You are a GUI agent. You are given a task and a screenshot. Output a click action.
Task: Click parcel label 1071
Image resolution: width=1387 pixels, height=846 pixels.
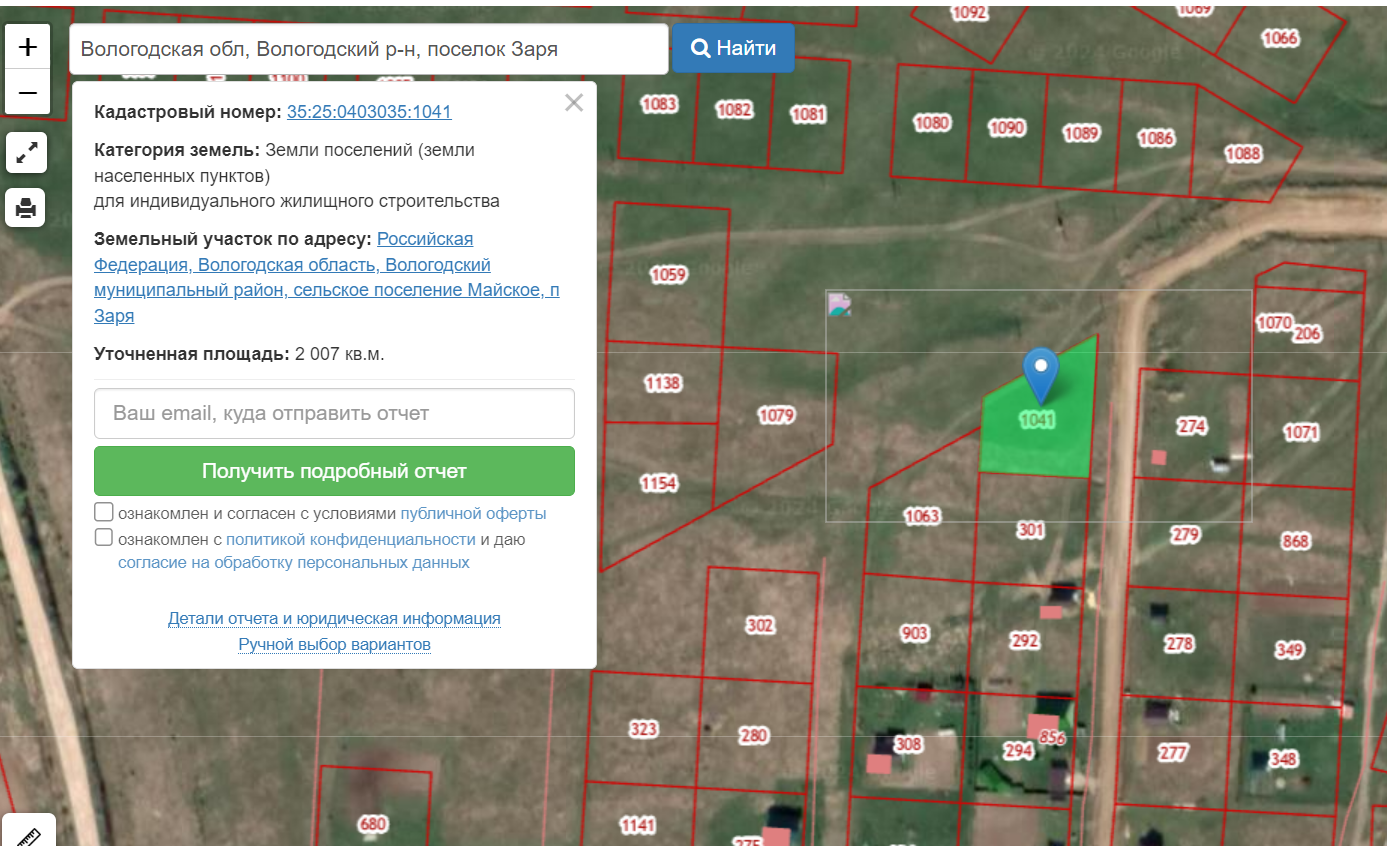coord(1301,433)
